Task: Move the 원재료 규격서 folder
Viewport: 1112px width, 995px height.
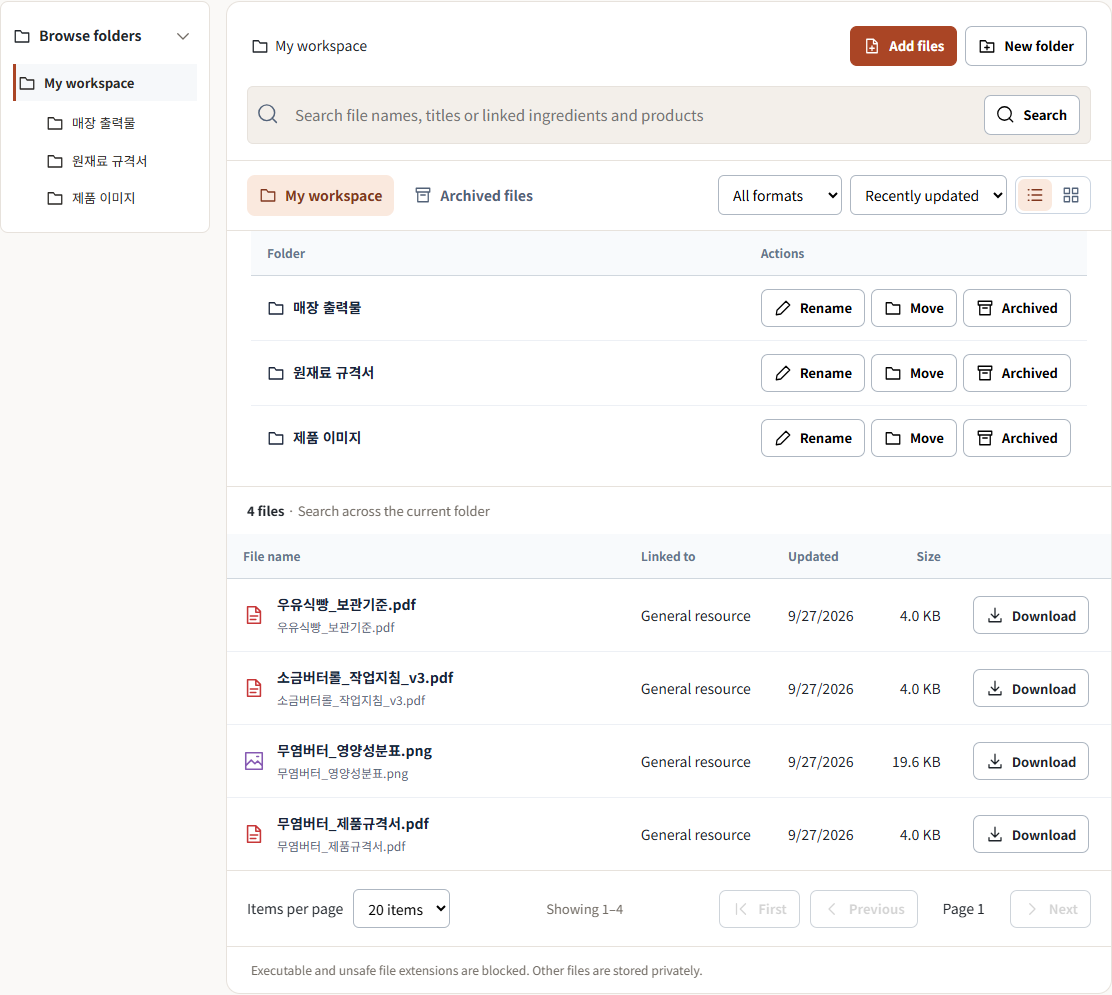Action: [913, 373]
